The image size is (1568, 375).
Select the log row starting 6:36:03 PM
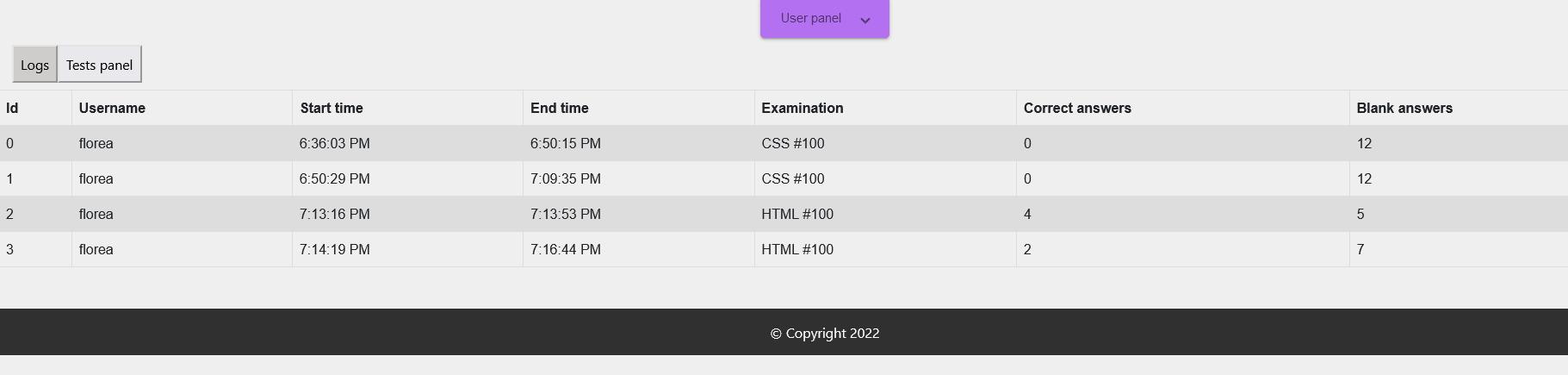[784, 143]
